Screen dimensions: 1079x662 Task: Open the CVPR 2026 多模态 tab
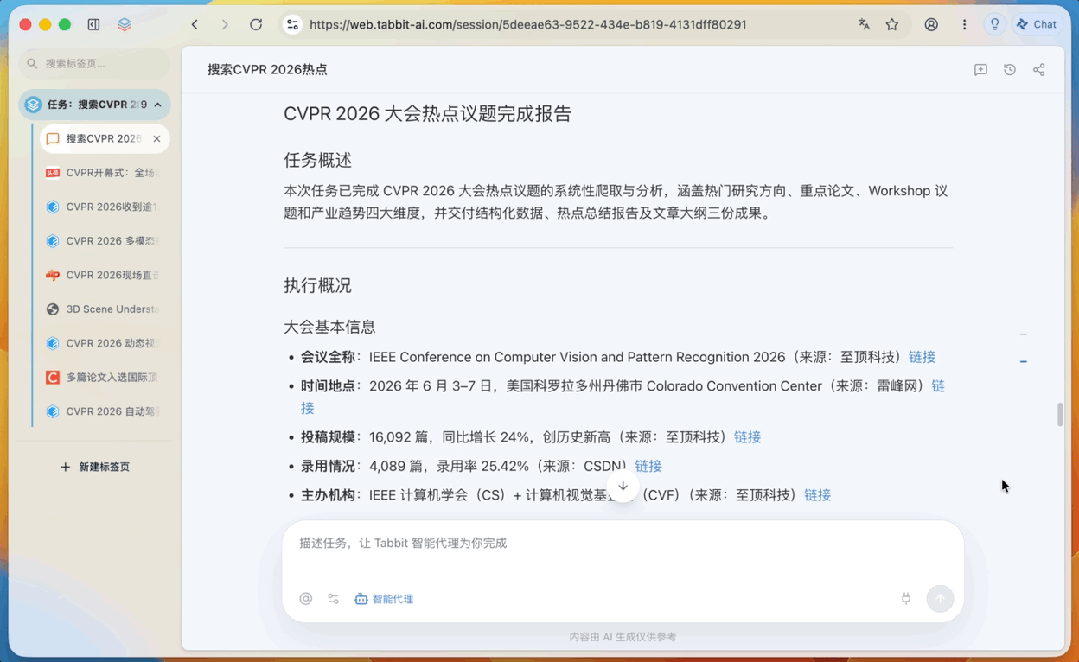105,241
